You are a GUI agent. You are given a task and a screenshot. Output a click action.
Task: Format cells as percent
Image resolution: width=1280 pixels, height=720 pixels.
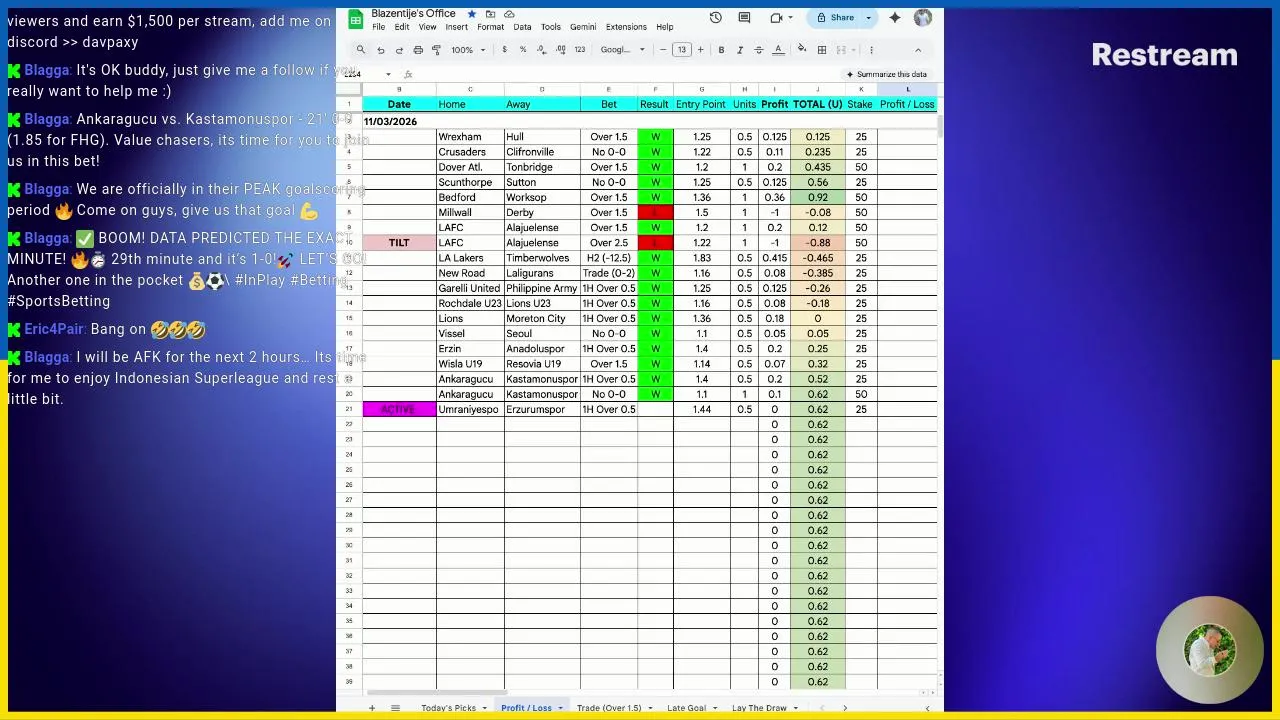[x=522, y=50]
